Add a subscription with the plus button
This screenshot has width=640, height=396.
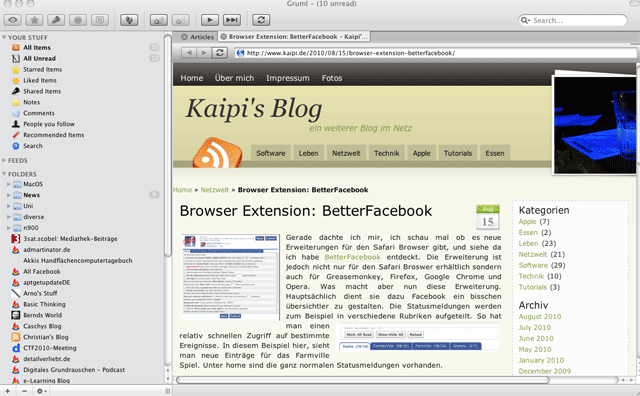click(x=7, y=391)
